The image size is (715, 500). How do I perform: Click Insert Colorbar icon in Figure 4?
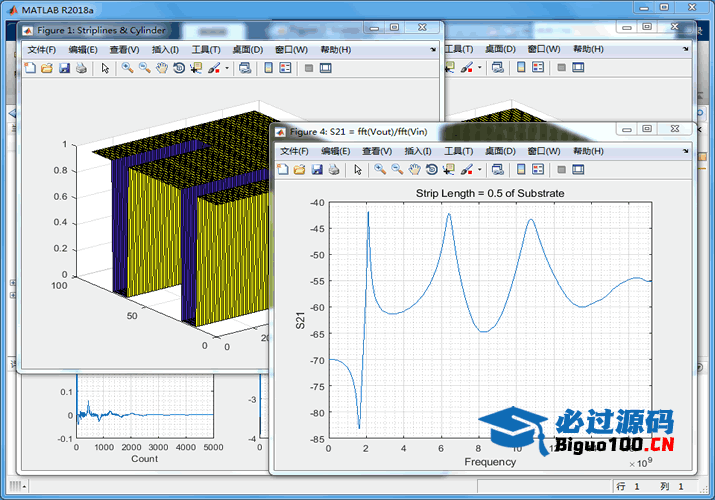521,170
